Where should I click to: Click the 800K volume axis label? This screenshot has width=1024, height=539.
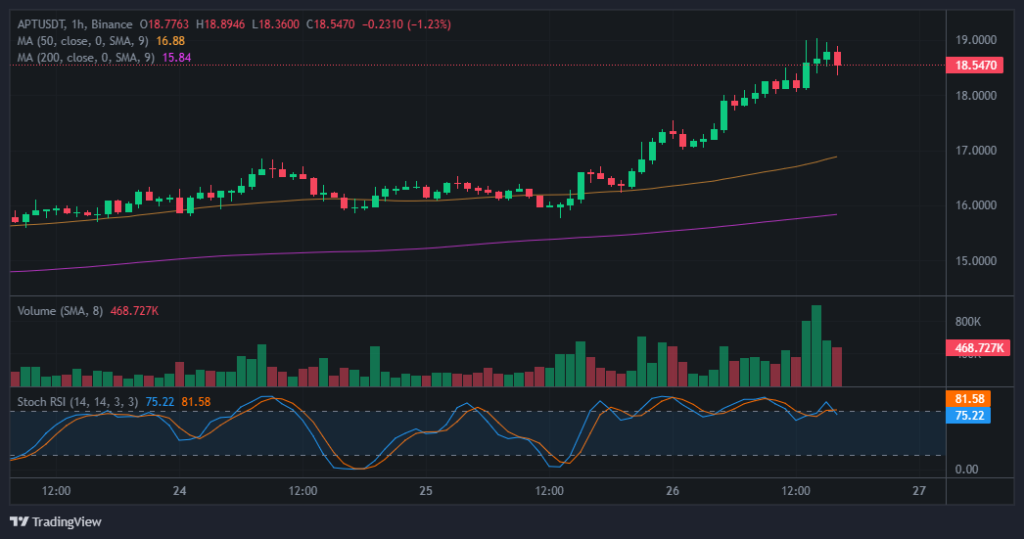click(x=968, y=322)
